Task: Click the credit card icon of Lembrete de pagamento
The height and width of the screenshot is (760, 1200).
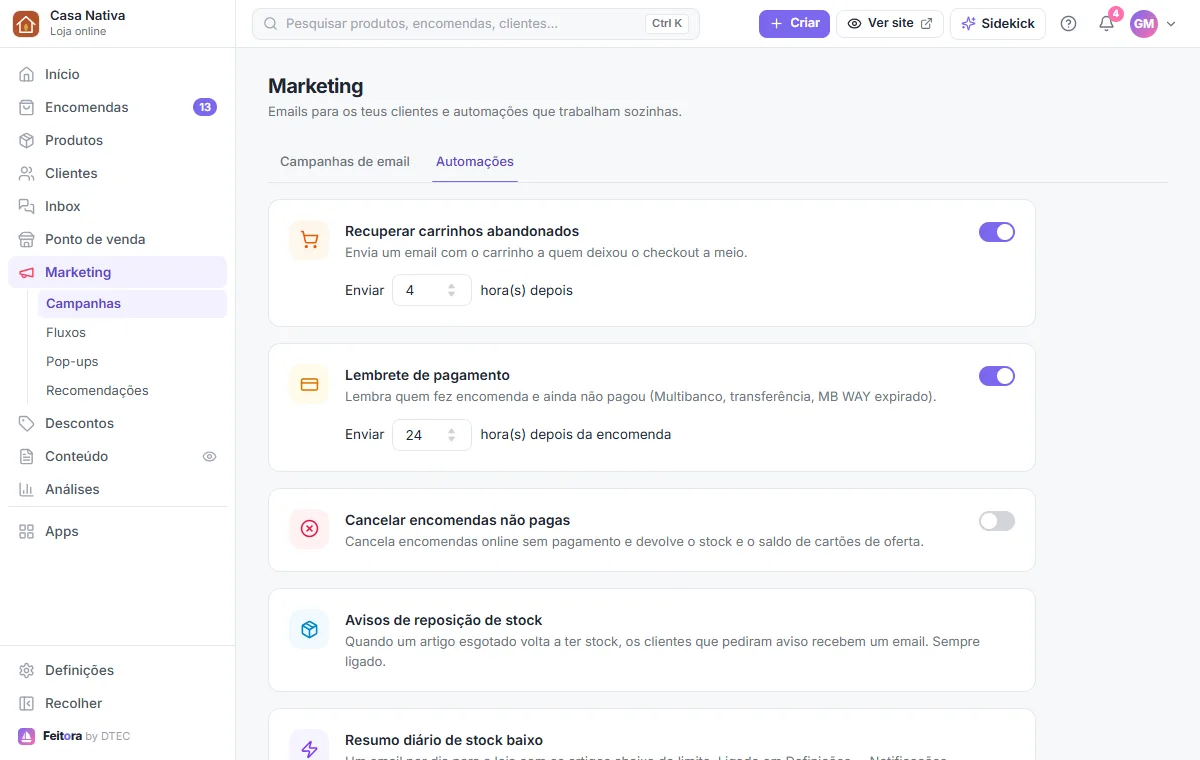Action: (x=309, y=384)
